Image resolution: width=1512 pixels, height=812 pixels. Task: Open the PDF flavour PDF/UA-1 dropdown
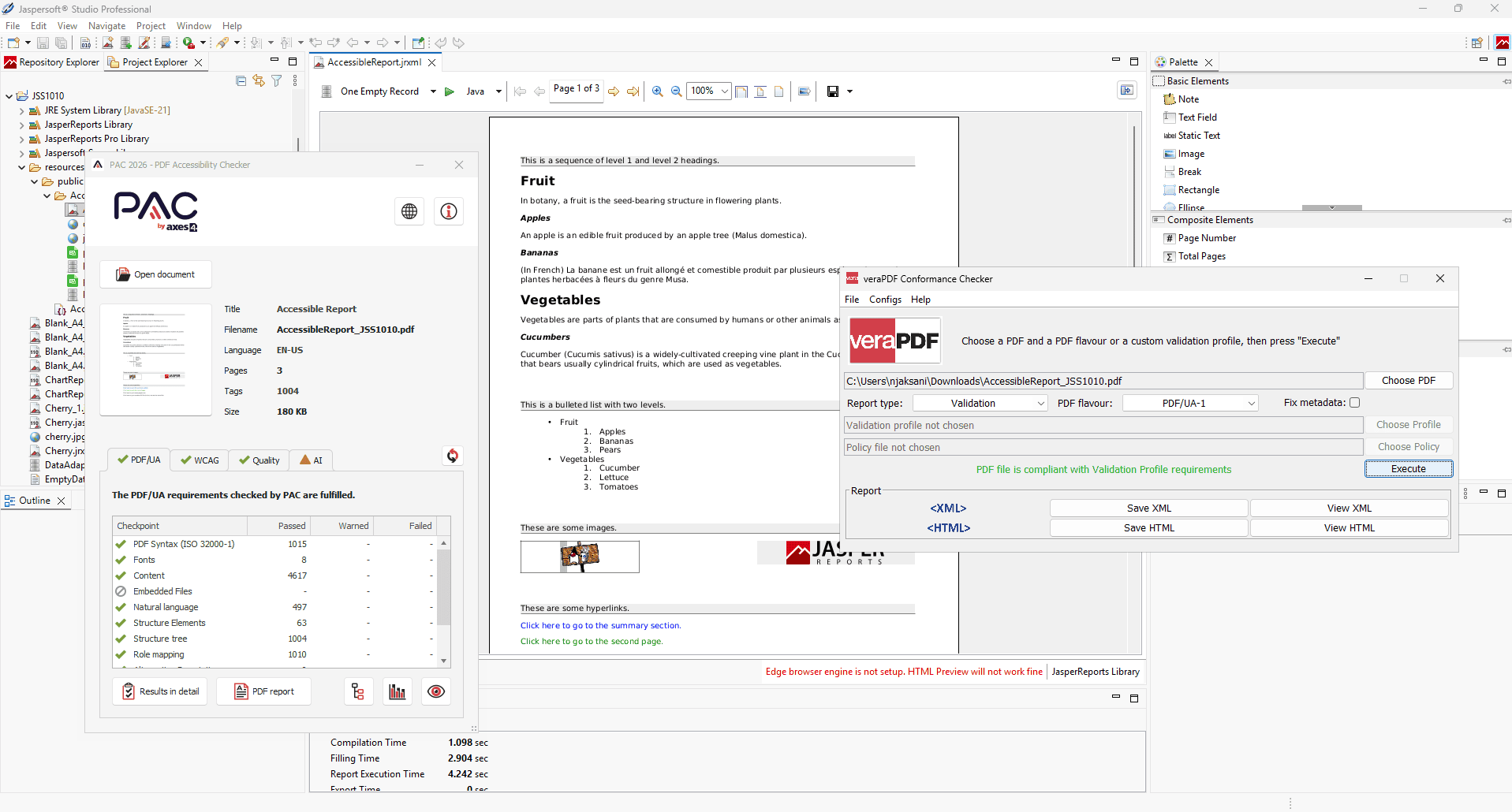click(x=1190, y=403)
